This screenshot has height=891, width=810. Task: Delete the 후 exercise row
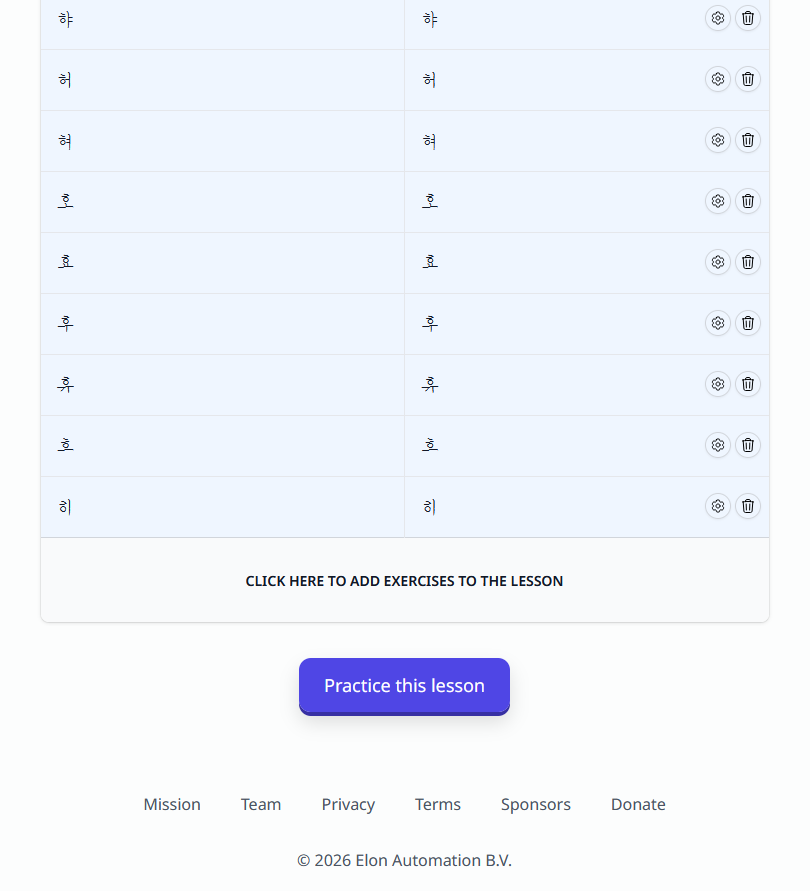coord(747,323)
